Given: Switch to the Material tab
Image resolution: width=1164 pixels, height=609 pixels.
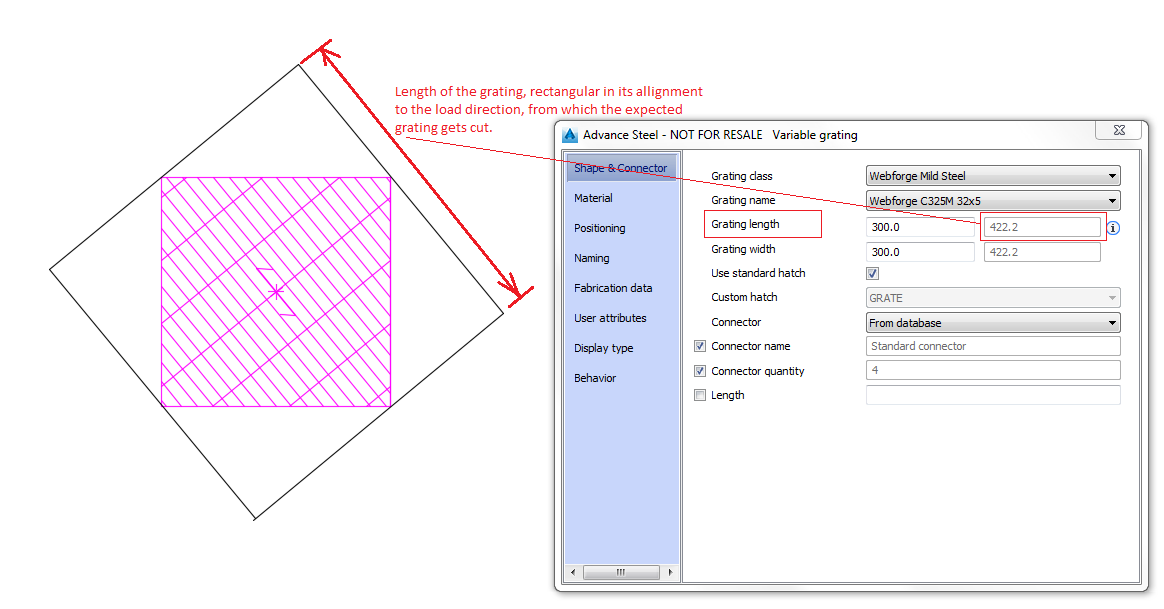Looking at the screenshot, I should pyautogui.click(x=593, y=198).
